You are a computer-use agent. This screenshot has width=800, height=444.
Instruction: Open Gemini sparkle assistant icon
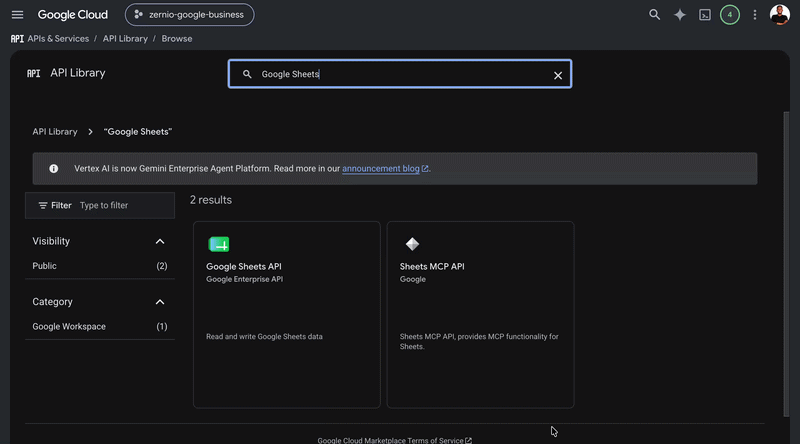pos(680,15)
